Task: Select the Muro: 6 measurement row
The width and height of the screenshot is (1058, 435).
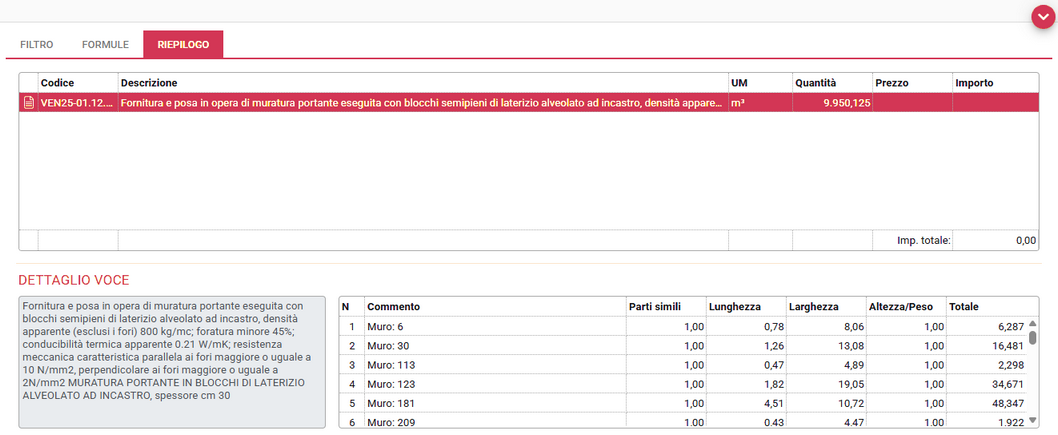Action: coord(494,327)
